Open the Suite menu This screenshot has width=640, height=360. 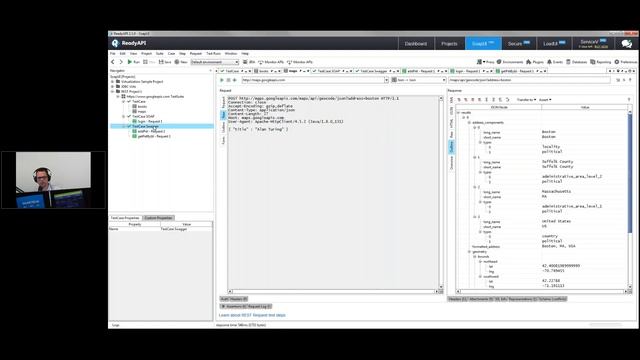[x=160, y=53]
